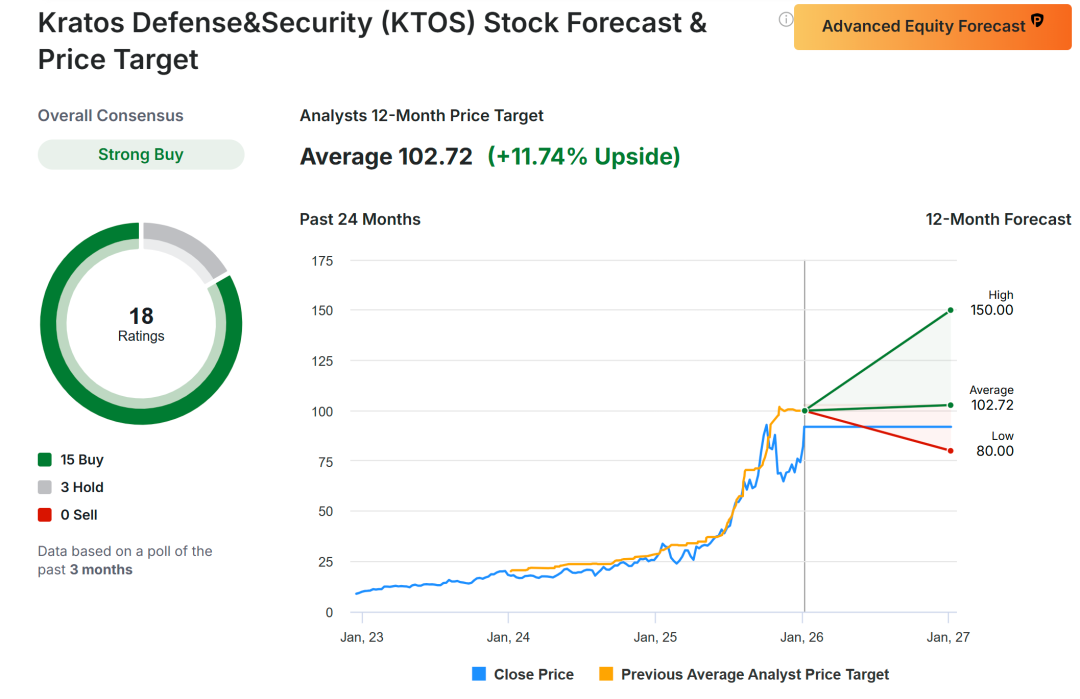1080x699 pixels.
Task: Click the Average 102.72 forecast endpoint dot
Action: pos(950,405)
